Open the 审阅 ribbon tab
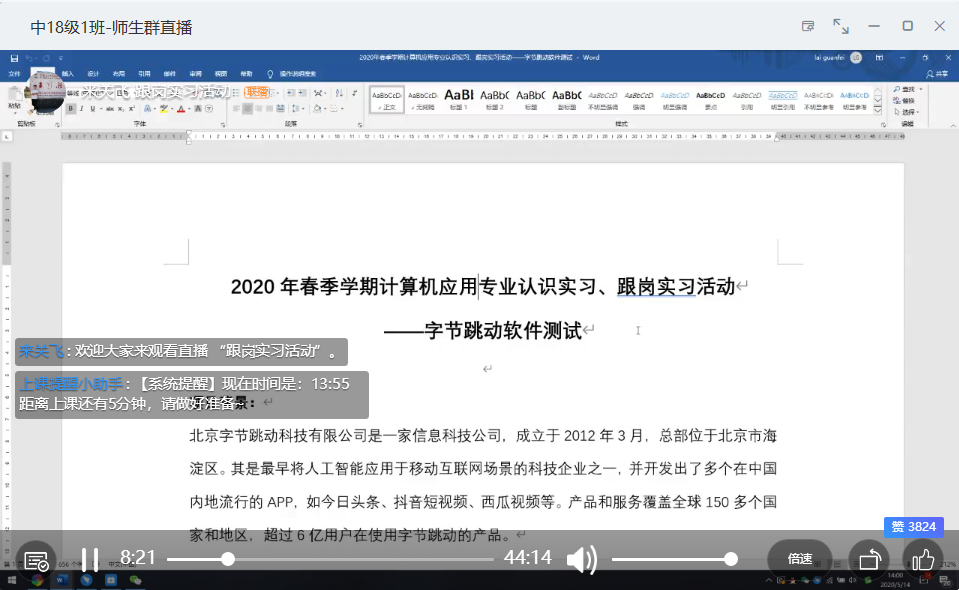Image resolution: width=959 pixels, height=590 pixels. coord(196,74)
